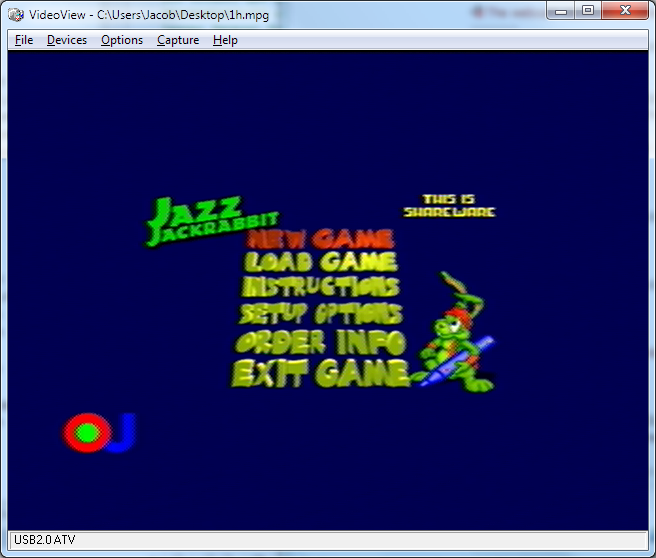Image resolution: width=656 pixels, height=558 pixels.
Task: Click the 'Order Info' entry in video
Action: tap(320, 342)
